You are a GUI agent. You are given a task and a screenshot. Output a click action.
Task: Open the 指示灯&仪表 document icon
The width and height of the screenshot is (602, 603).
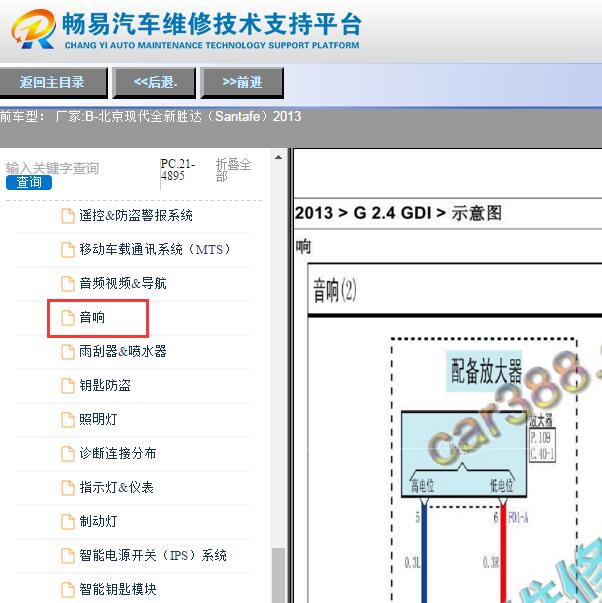tap(68, 487)
